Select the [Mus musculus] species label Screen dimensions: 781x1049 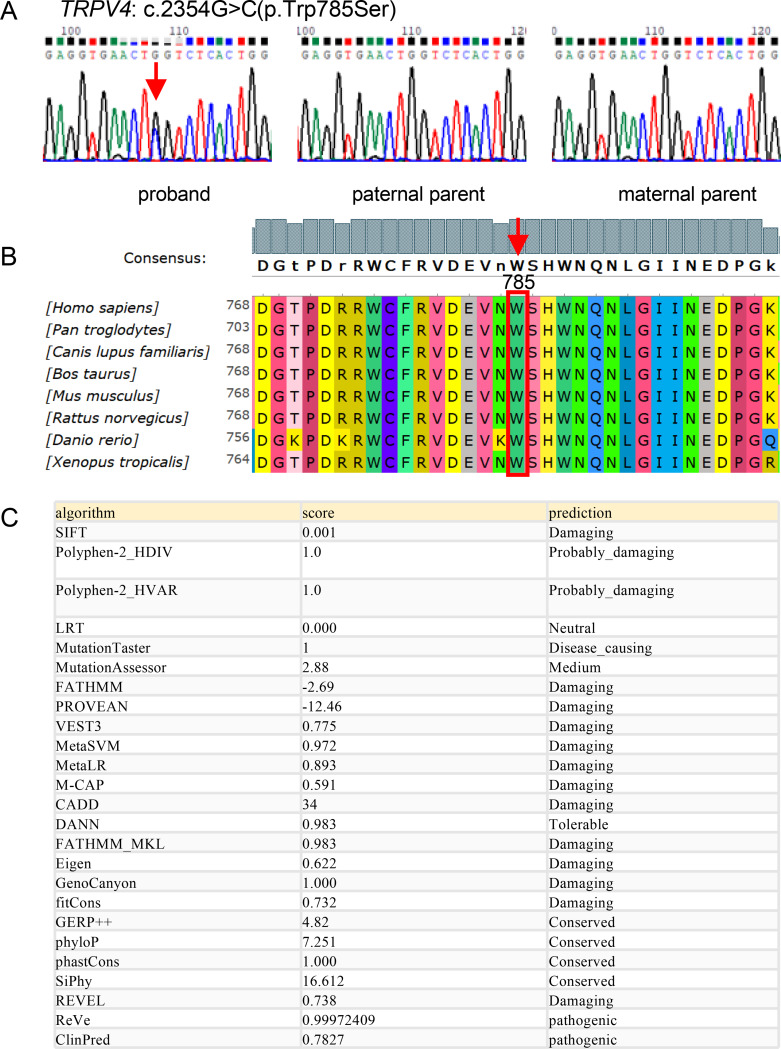[x=102, y=396]
